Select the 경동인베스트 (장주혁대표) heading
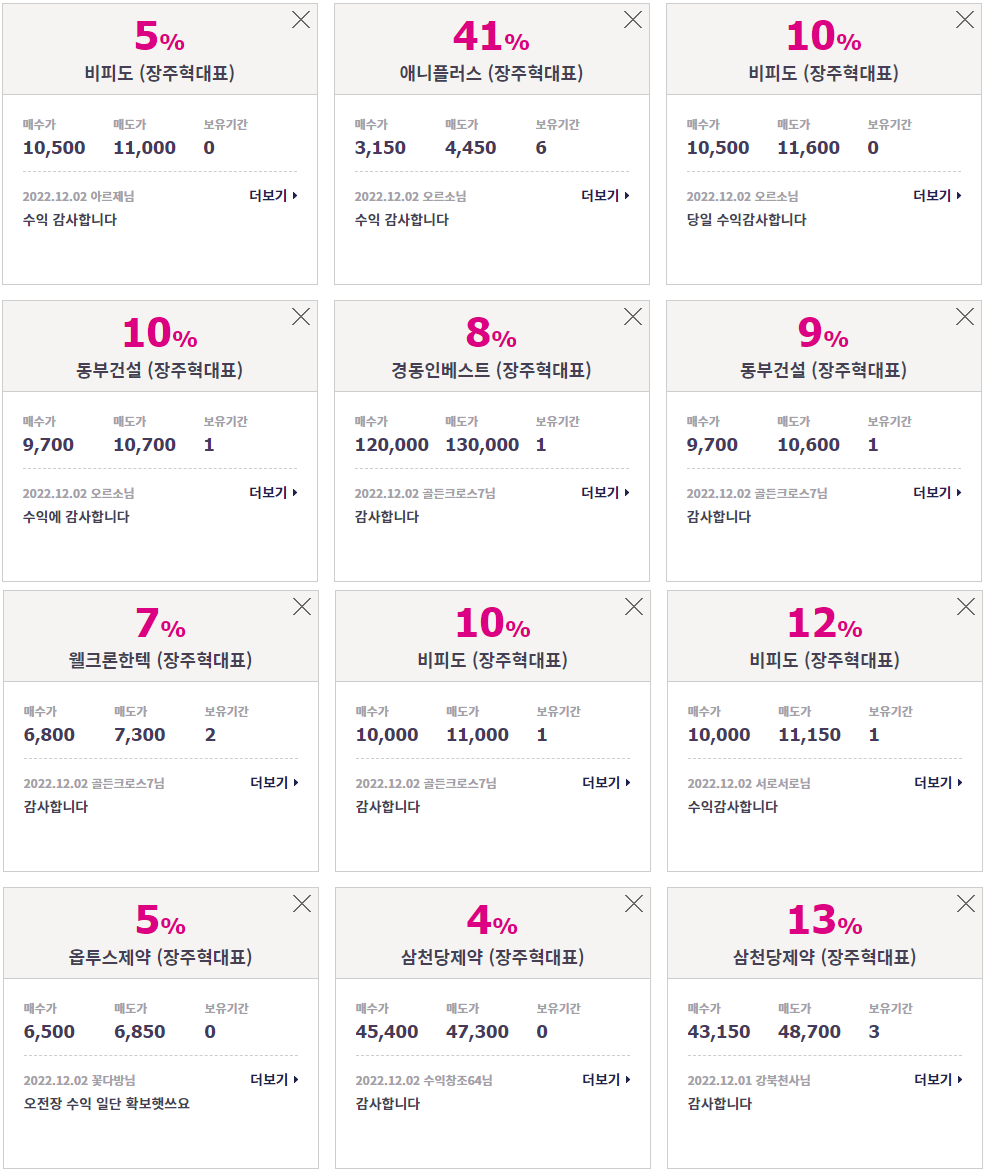 click(491, 370)
